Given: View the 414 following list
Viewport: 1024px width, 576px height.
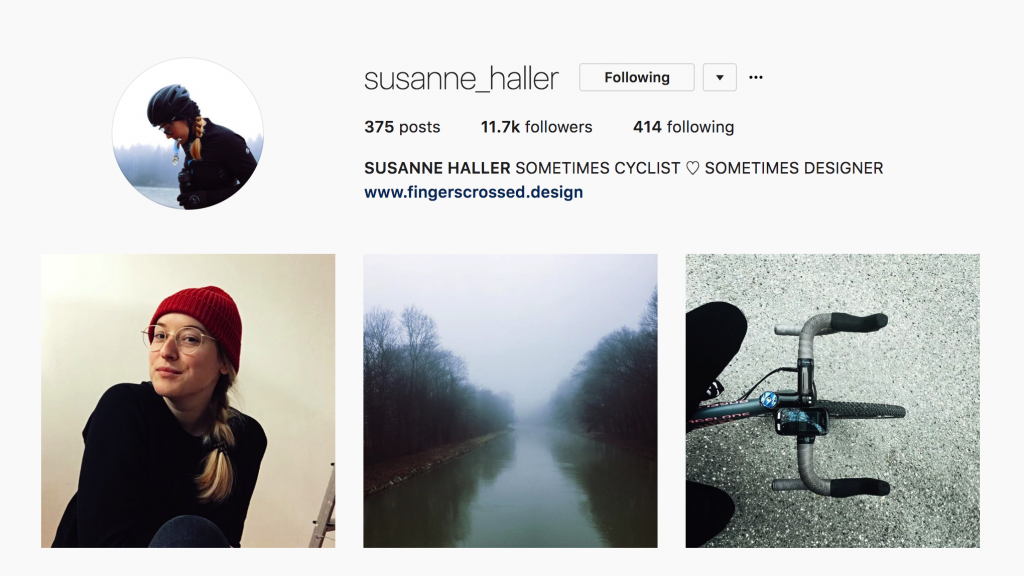Looking at the screenshot, I should click(683, 127).
